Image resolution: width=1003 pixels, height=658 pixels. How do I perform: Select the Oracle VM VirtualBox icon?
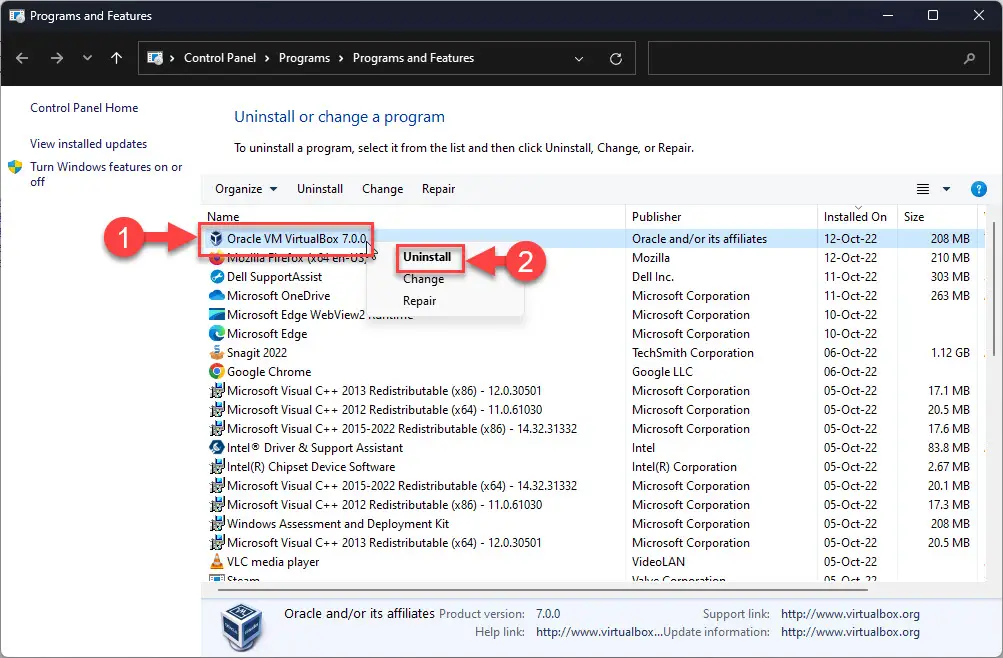click(x=216, y=239)
